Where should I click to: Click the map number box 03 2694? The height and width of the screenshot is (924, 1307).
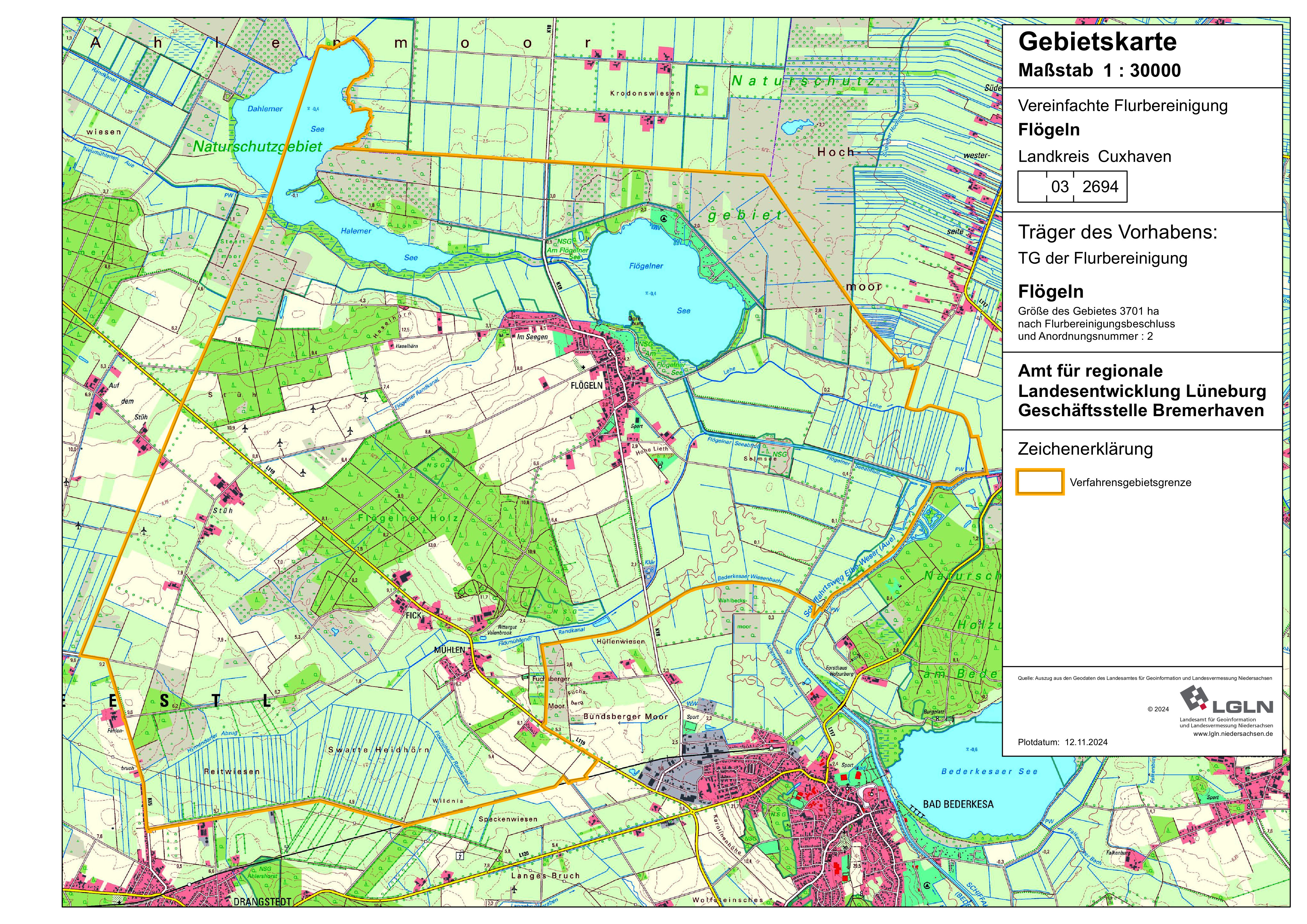coord(1072,187)
